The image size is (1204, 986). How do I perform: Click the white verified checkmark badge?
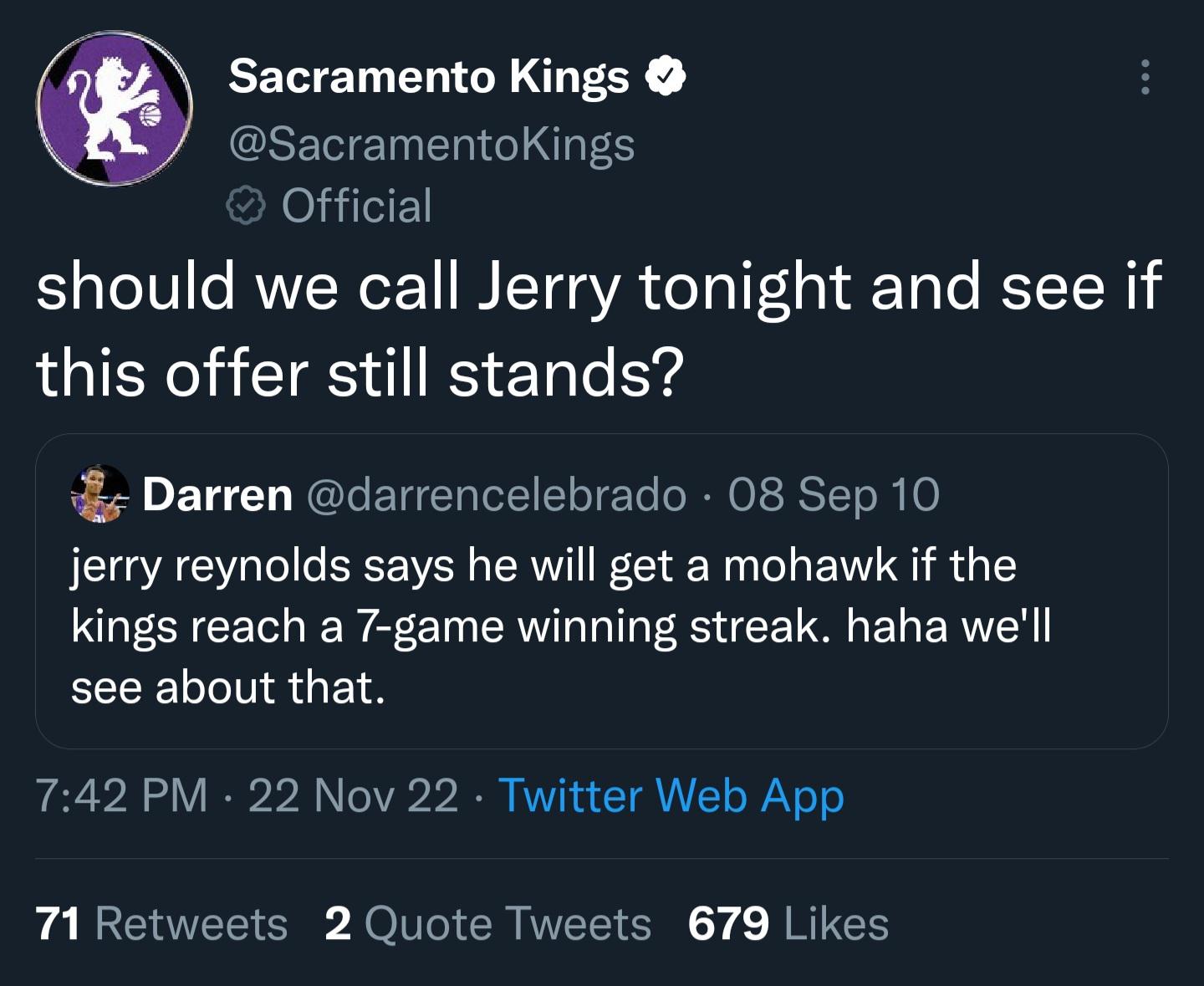coord(666,77)
